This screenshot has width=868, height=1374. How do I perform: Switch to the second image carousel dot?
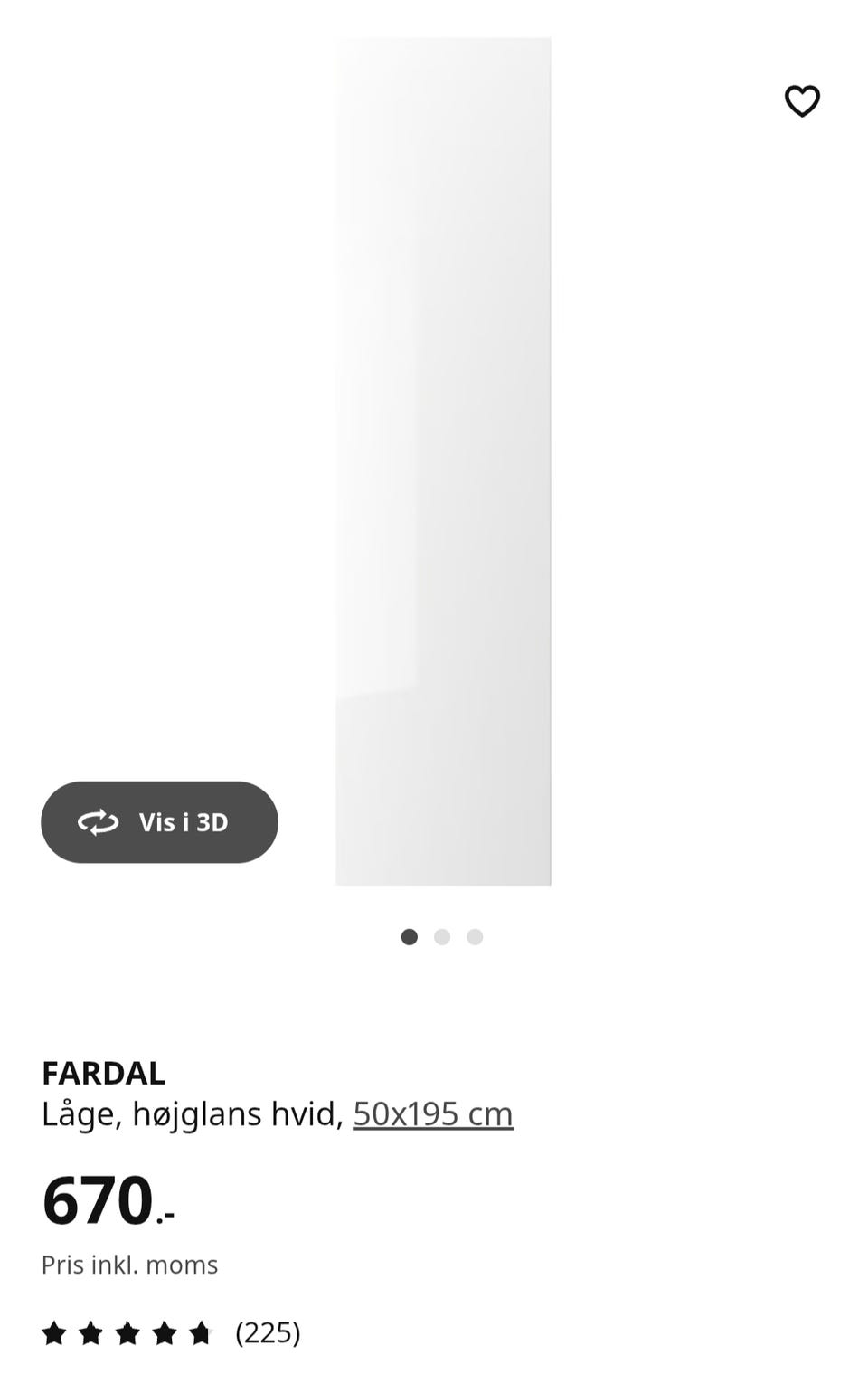pos(442,937)
